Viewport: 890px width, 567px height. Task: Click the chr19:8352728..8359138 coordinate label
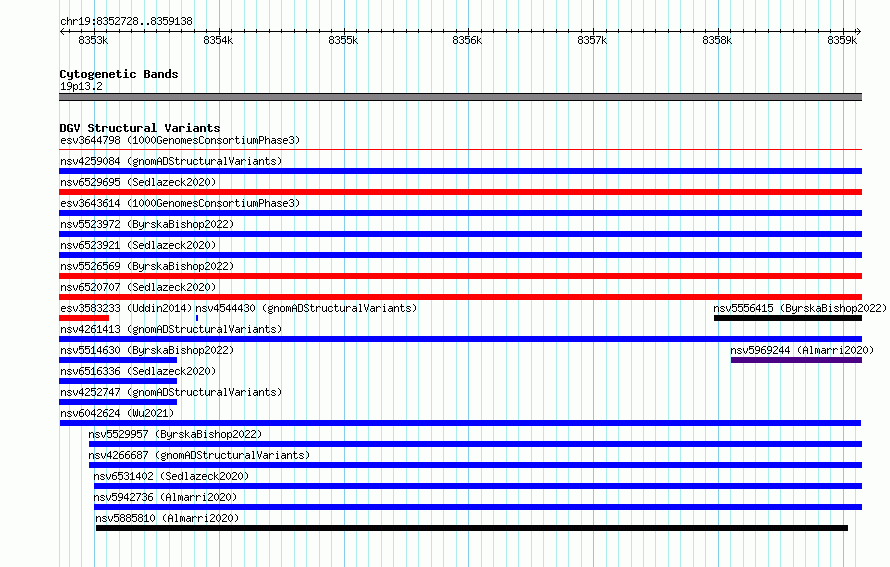point(127,21)
